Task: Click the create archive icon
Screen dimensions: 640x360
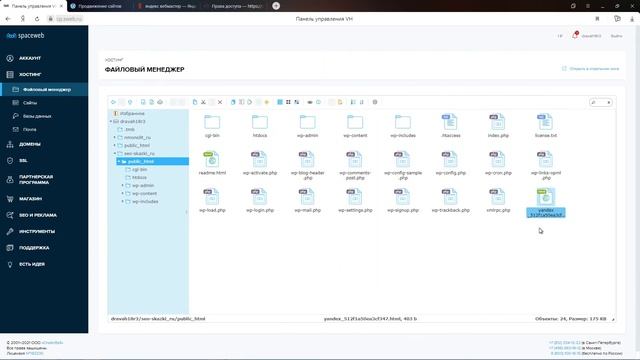Action: [340, 102]
